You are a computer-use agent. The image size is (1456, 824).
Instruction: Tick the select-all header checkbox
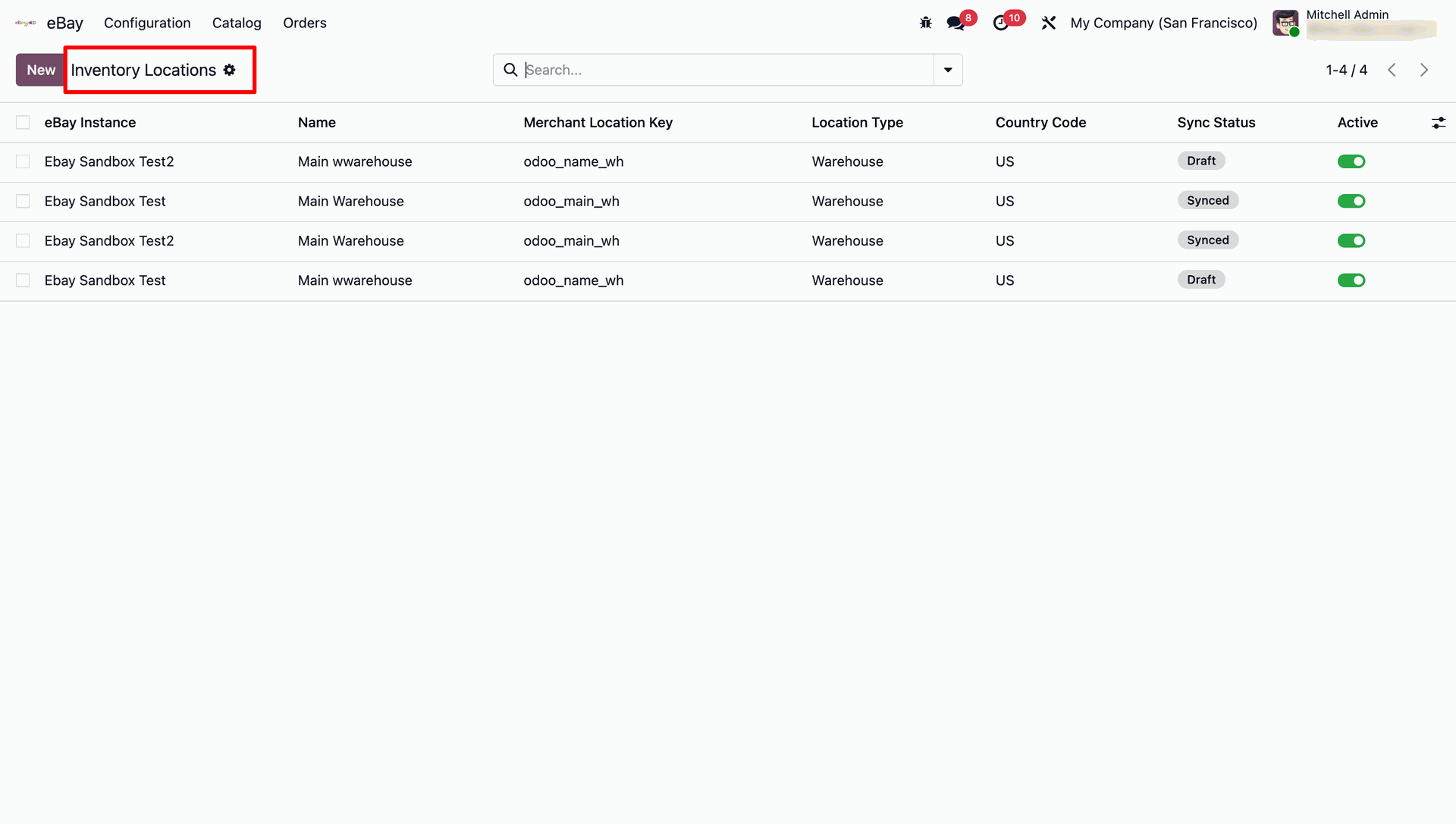coord(23,122)
